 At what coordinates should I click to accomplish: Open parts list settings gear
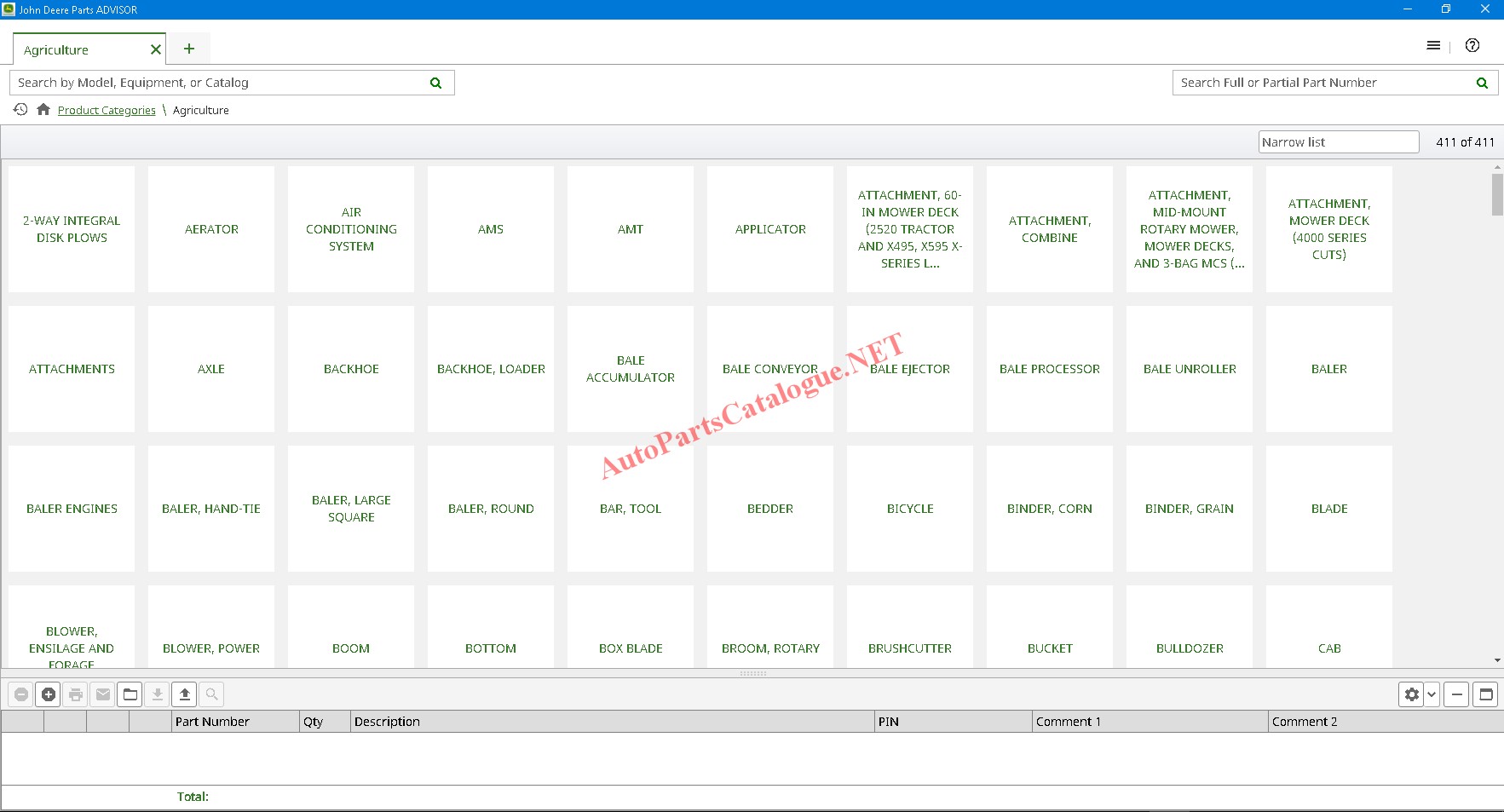(1411, 694)
